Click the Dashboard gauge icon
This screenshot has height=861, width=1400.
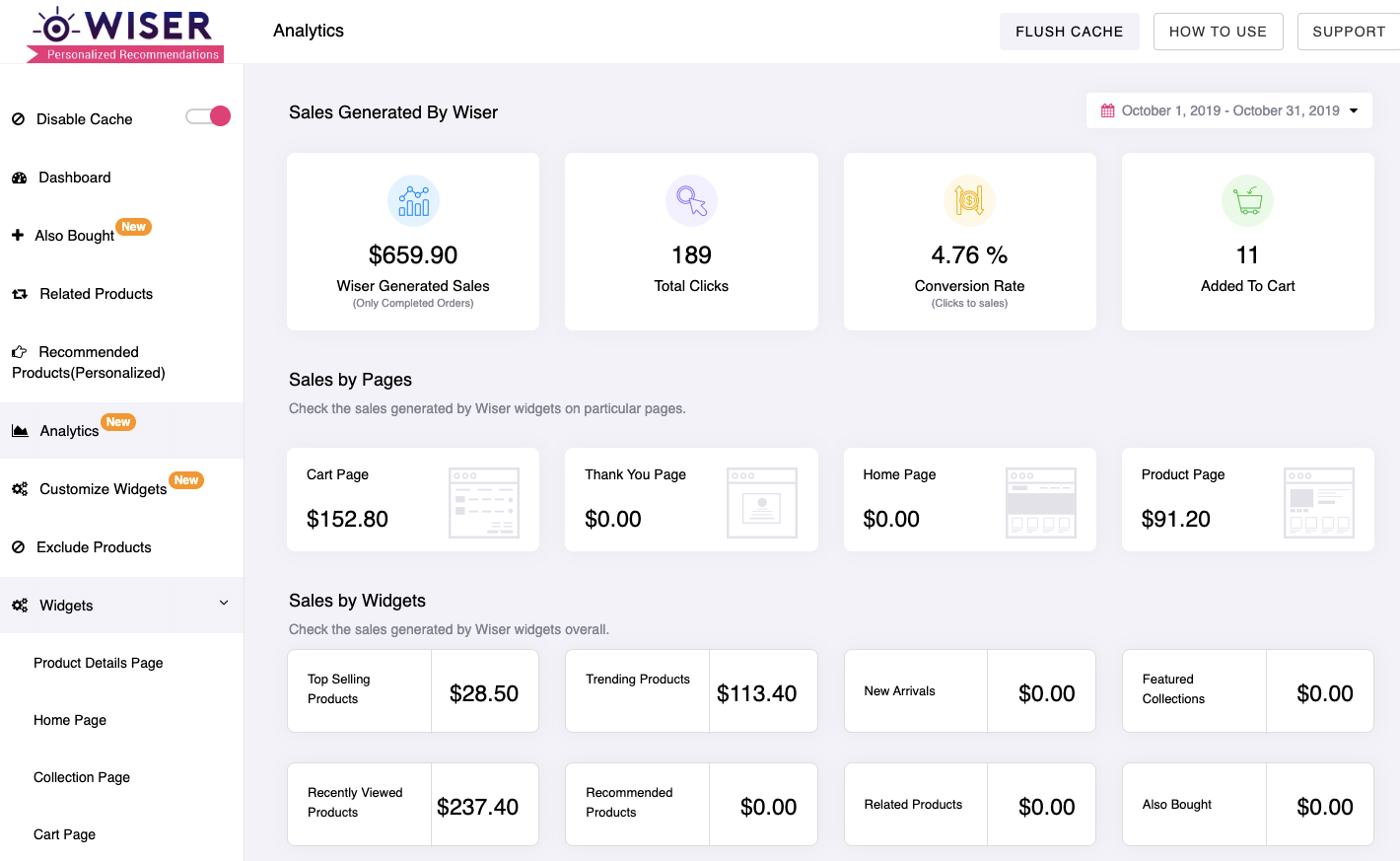click(19, 179)
